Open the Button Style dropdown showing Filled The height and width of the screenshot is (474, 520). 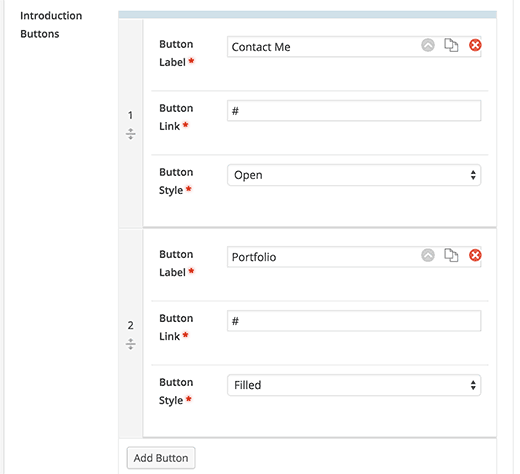click(x=354, y=385)
